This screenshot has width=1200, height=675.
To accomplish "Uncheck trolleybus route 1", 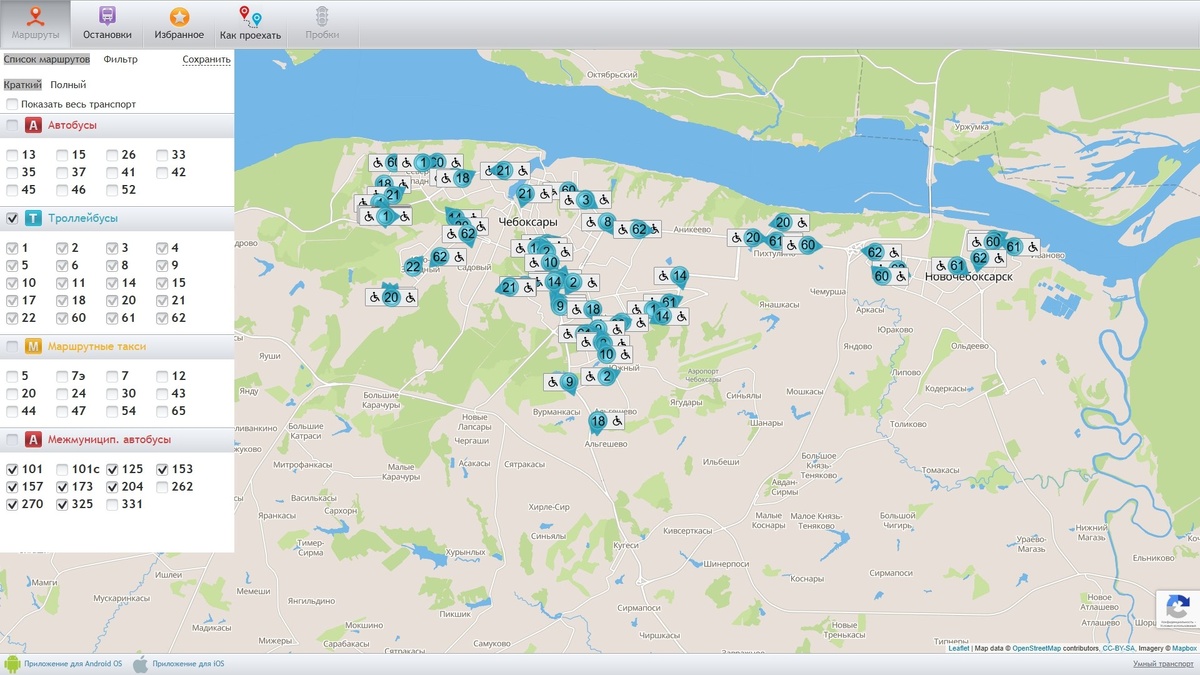I will pyautogui.click(x=12, y=248).
